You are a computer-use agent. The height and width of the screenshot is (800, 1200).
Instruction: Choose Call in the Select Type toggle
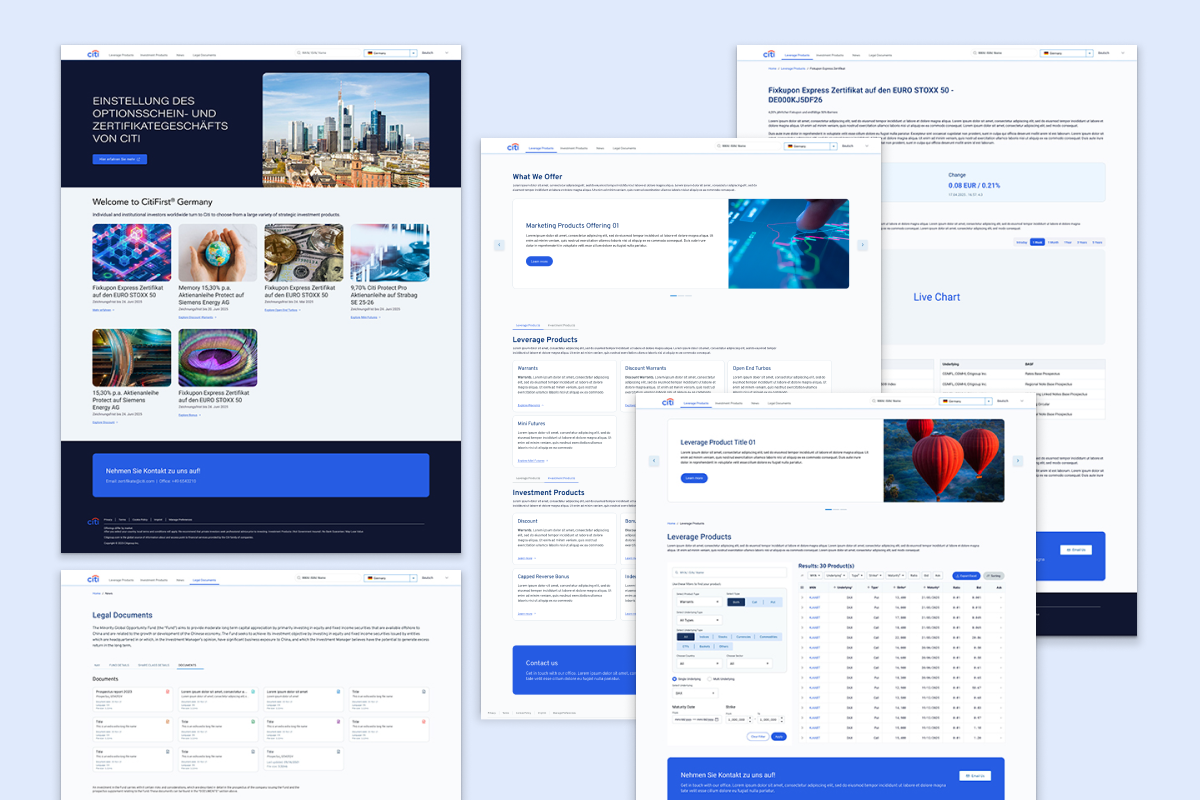(x=754, y=602)
